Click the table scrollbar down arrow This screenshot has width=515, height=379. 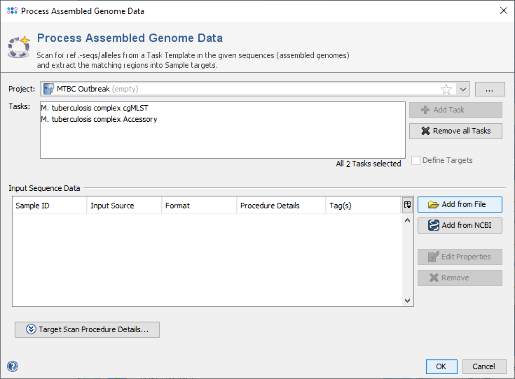pyautogui.click(x=407, y=300)
